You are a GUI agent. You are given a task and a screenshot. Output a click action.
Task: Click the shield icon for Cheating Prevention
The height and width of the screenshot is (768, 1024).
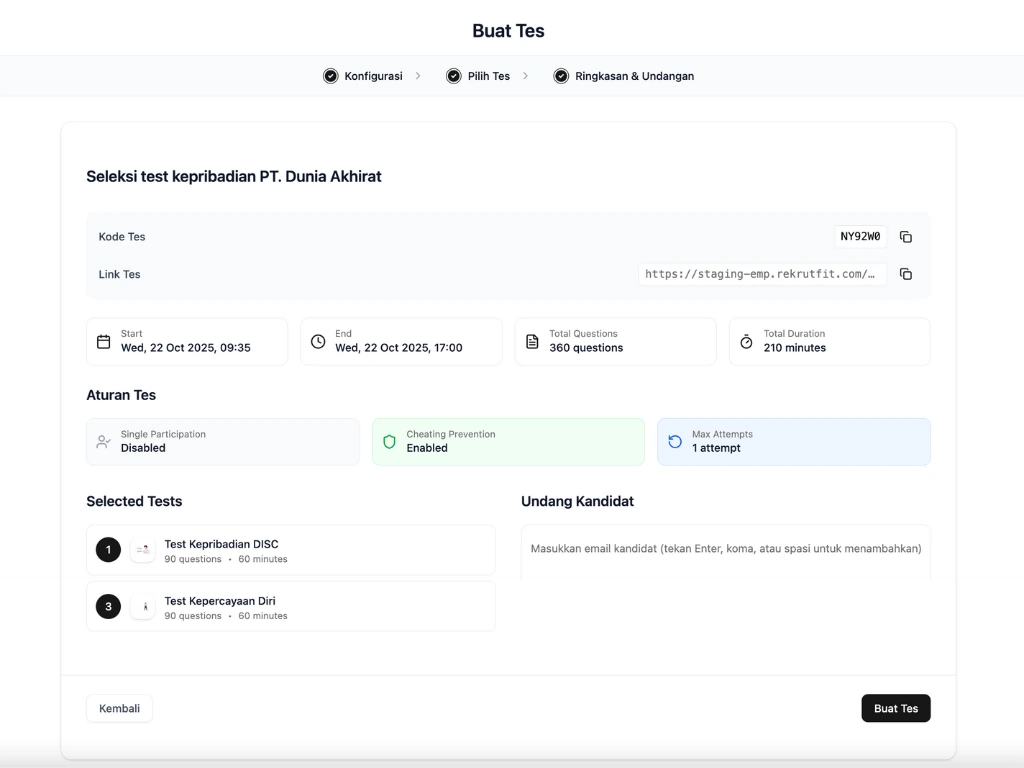pyautogui.click(x=390, y=442)
